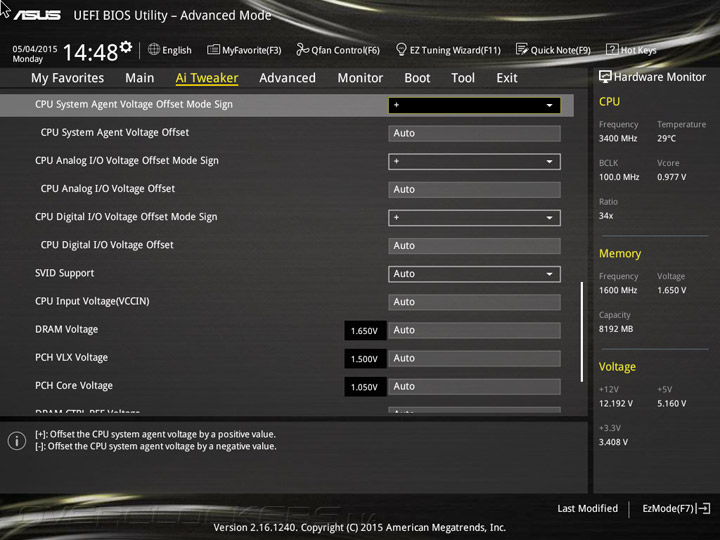Click the 1.500V PCH VLX value box
The height and width of the screenshot is (540, 720).
tap(365, 359)
